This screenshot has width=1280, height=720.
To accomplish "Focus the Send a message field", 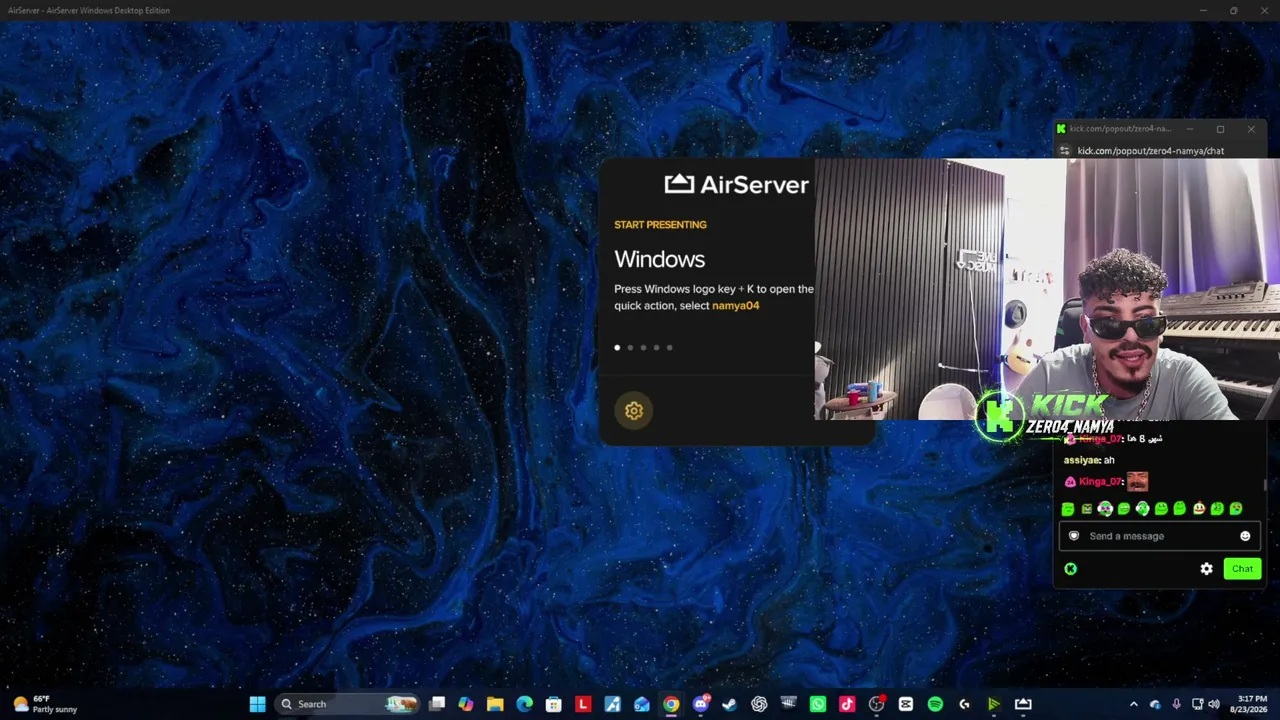I will [x=1160, y=536].
